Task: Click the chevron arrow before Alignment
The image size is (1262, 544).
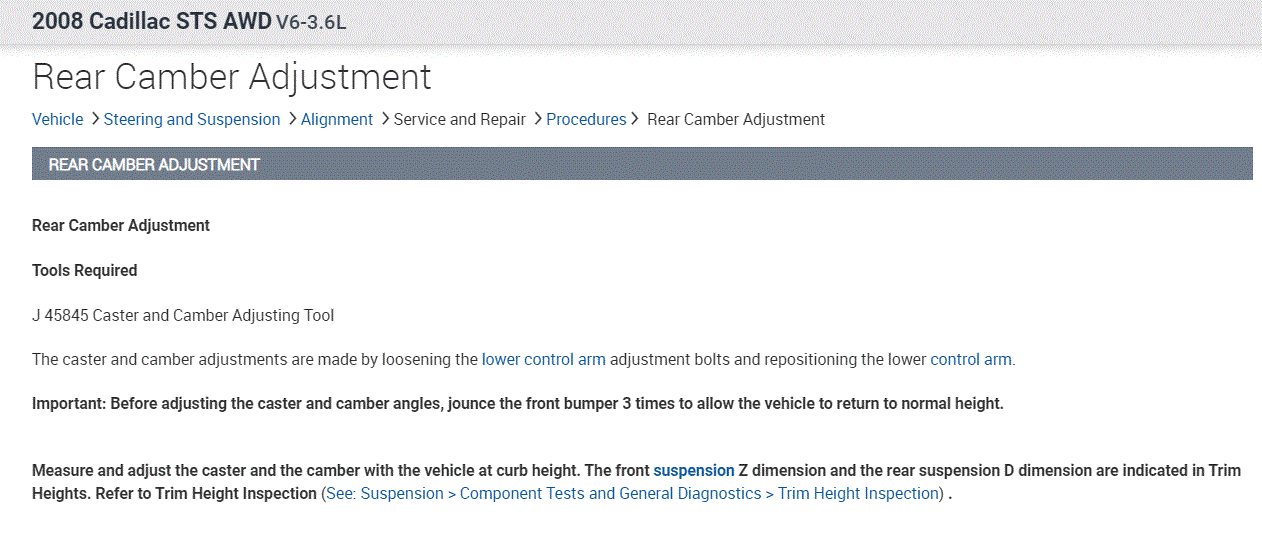Action: [x=291, y=119]
